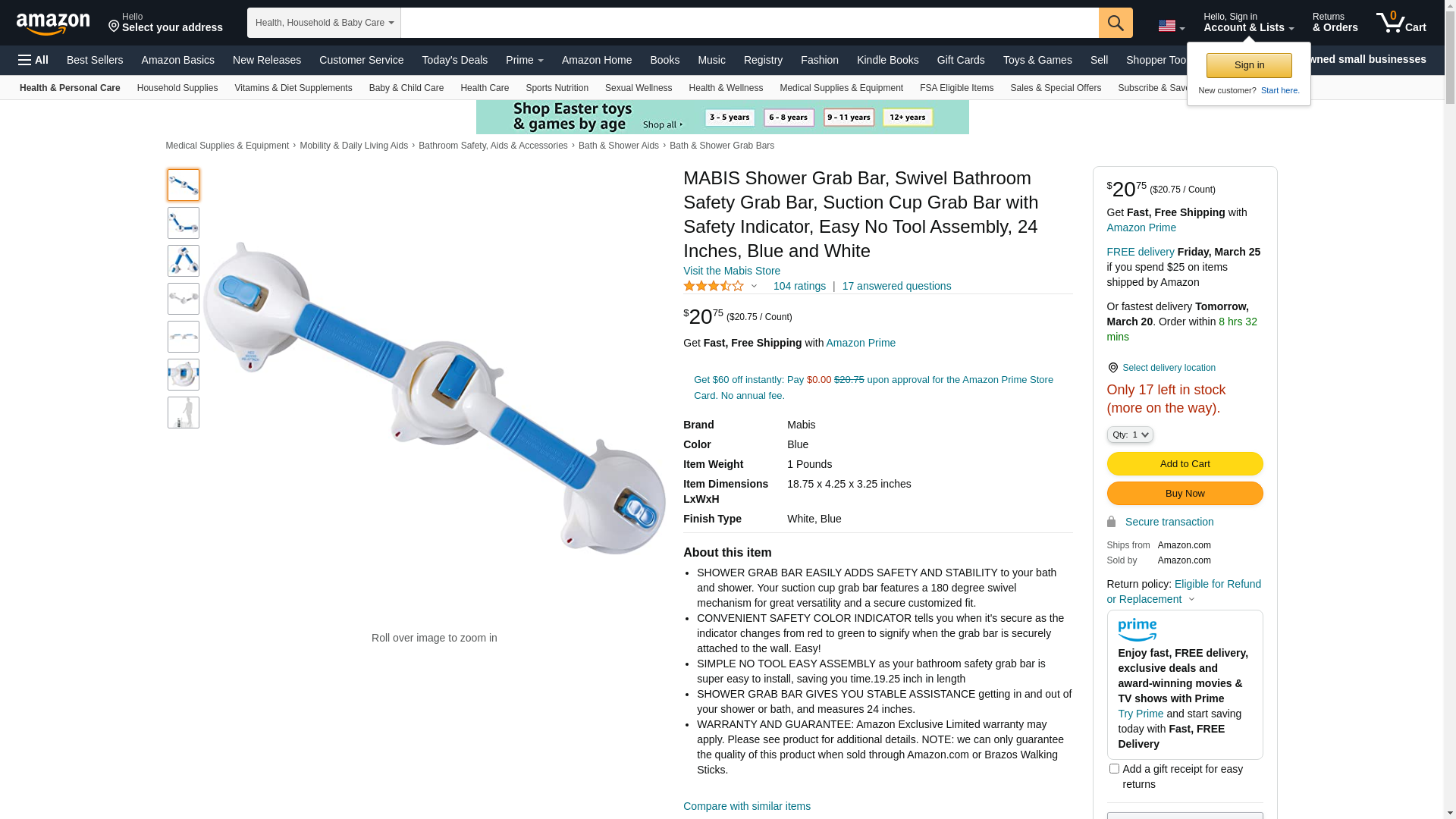
Task: Open the 17 answered questions link
Action: click(896, 286)
